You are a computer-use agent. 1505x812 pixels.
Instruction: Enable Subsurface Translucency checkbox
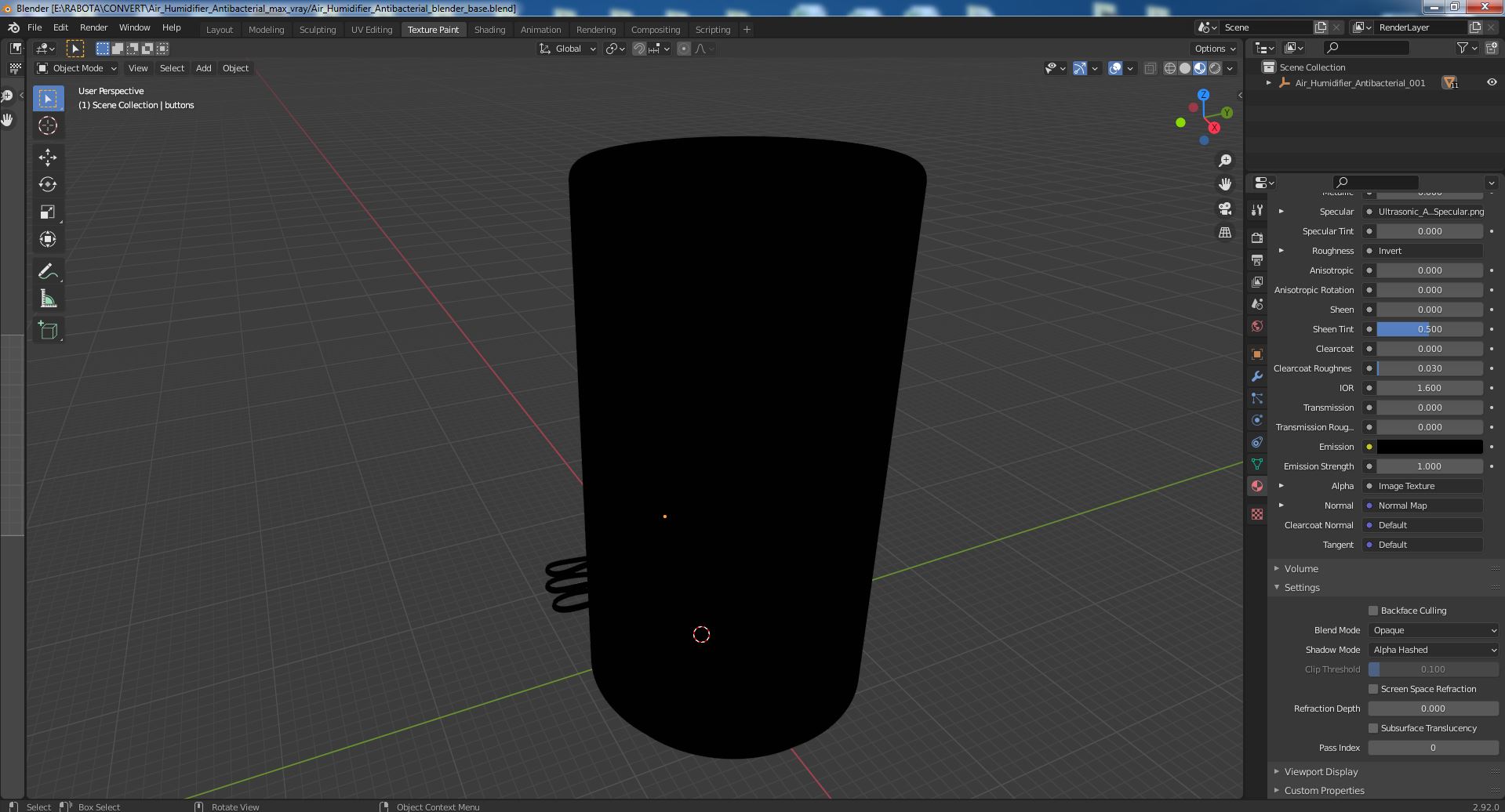point(1373,728)
